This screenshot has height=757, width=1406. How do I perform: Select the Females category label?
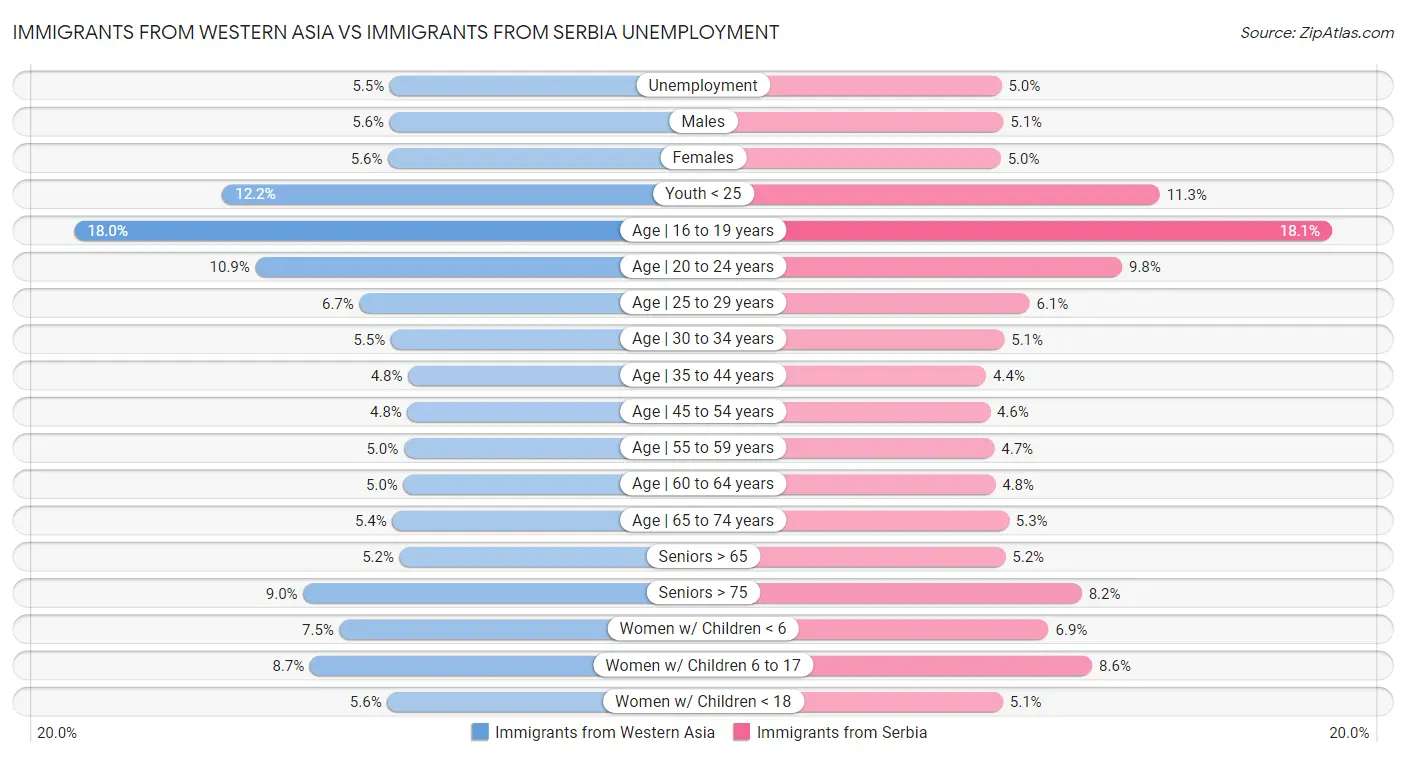pyautogui.click(x=703, y=158)
